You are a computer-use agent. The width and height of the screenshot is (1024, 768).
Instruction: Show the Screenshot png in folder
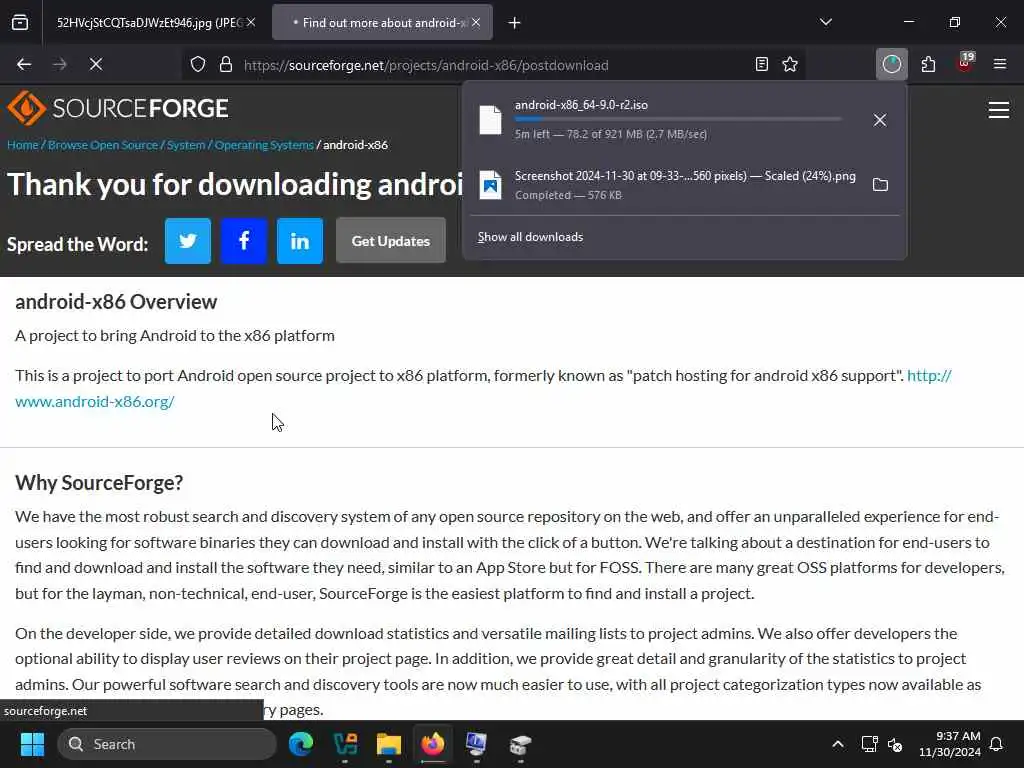pos(880,185)
